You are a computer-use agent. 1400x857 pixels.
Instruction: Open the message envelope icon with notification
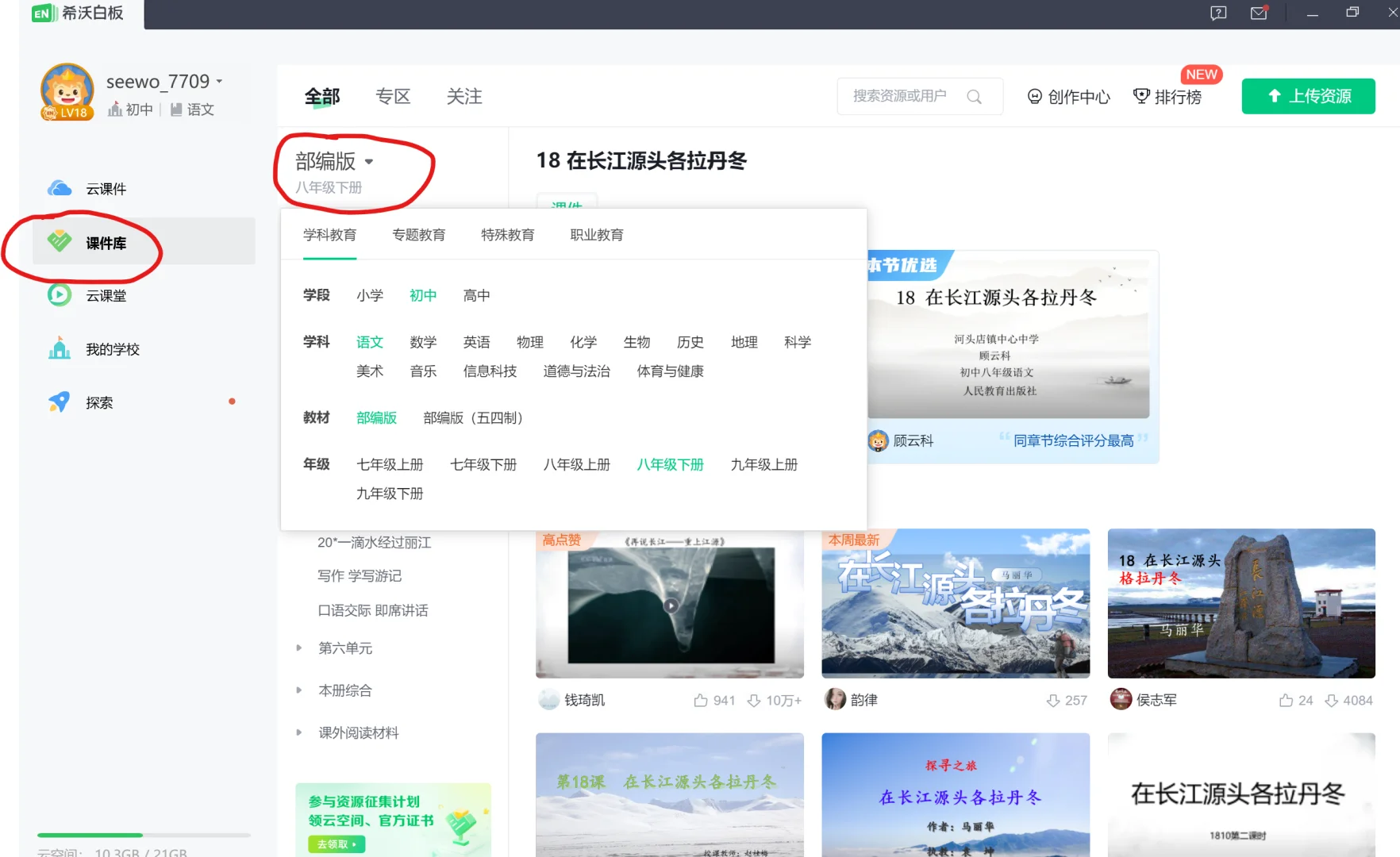(1258, 13)
